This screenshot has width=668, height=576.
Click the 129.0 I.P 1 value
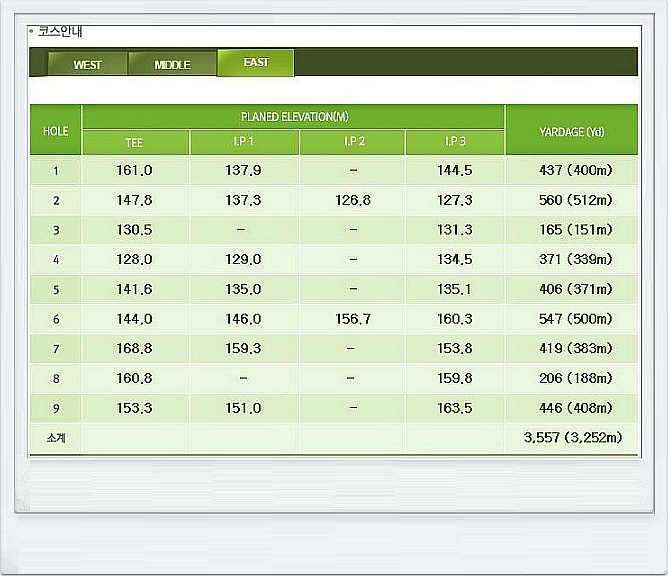point(244,260)
